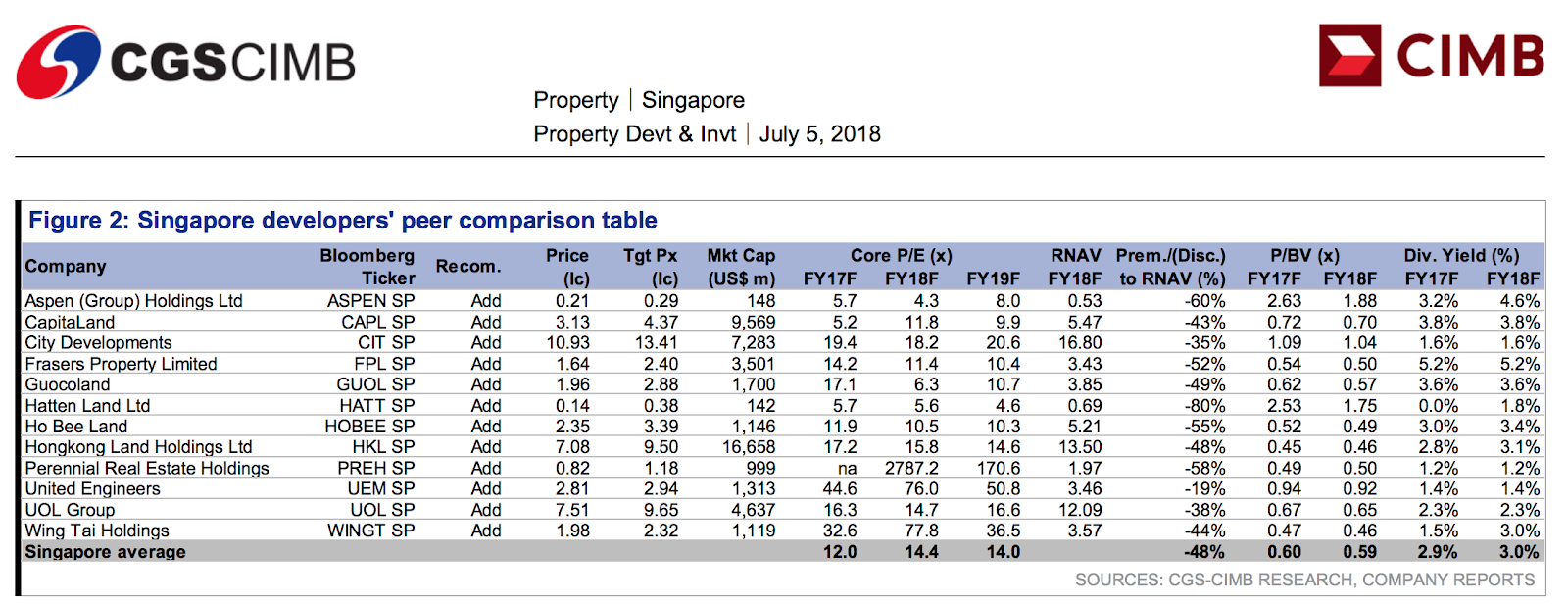Click the July 5, 2018 date
This screenshot has width=1568, height=607.
(820, 134)
